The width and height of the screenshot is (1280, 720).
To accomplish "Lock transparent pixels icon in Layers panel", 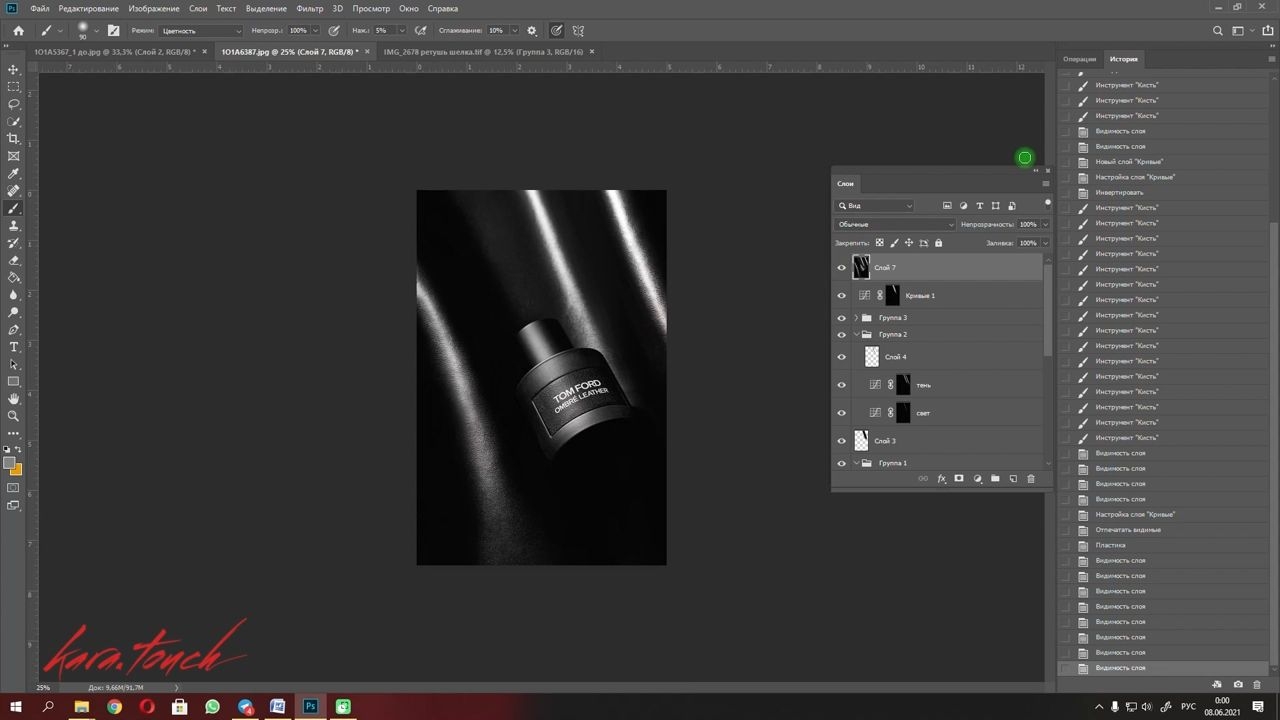I will (879, 243).
